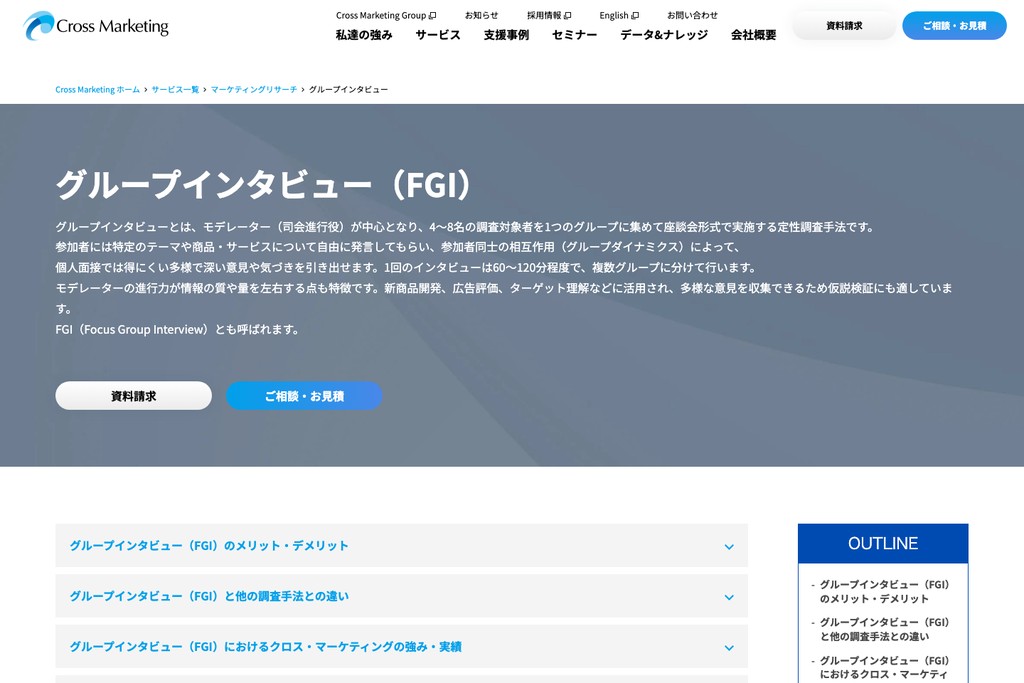Click chevron on メリット・デメリット row
Viewport: 1024px width, 683px height.
tap(729, 547)
